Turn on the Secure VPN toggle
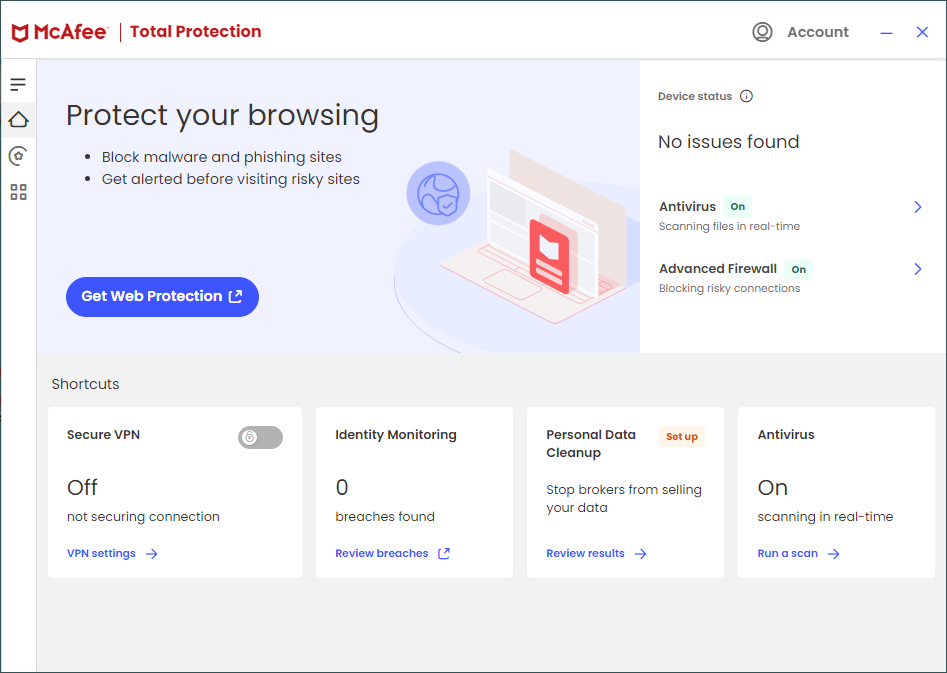The image size is (947, 673). [x=260, y=437]
